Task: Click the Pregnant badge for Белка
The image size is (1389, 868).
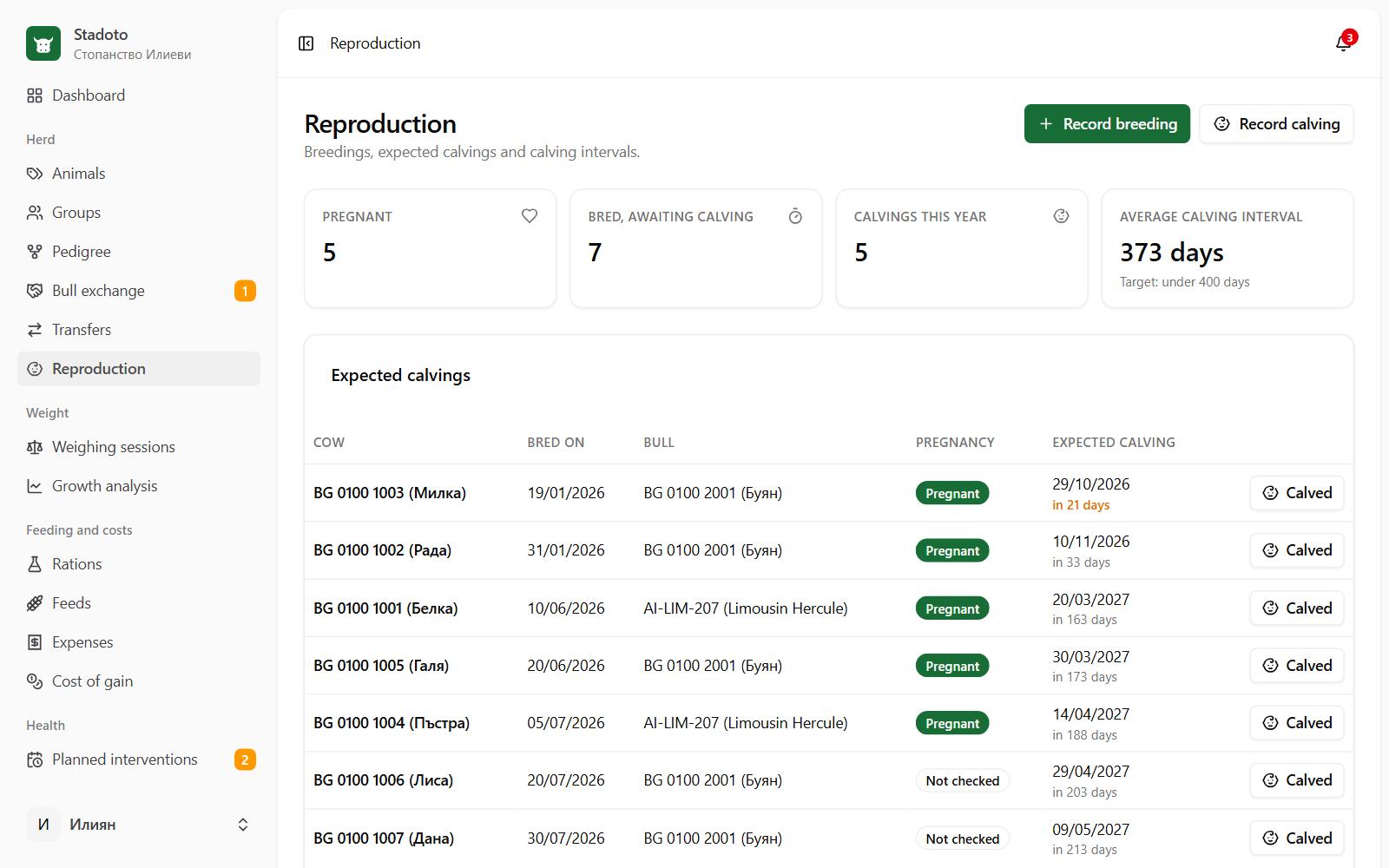Action: click(952, 608)
